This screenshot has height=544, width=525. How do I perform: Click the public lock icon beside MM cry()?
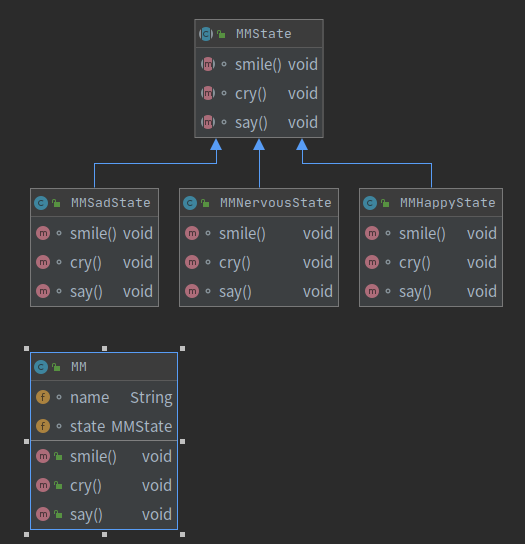58,485
